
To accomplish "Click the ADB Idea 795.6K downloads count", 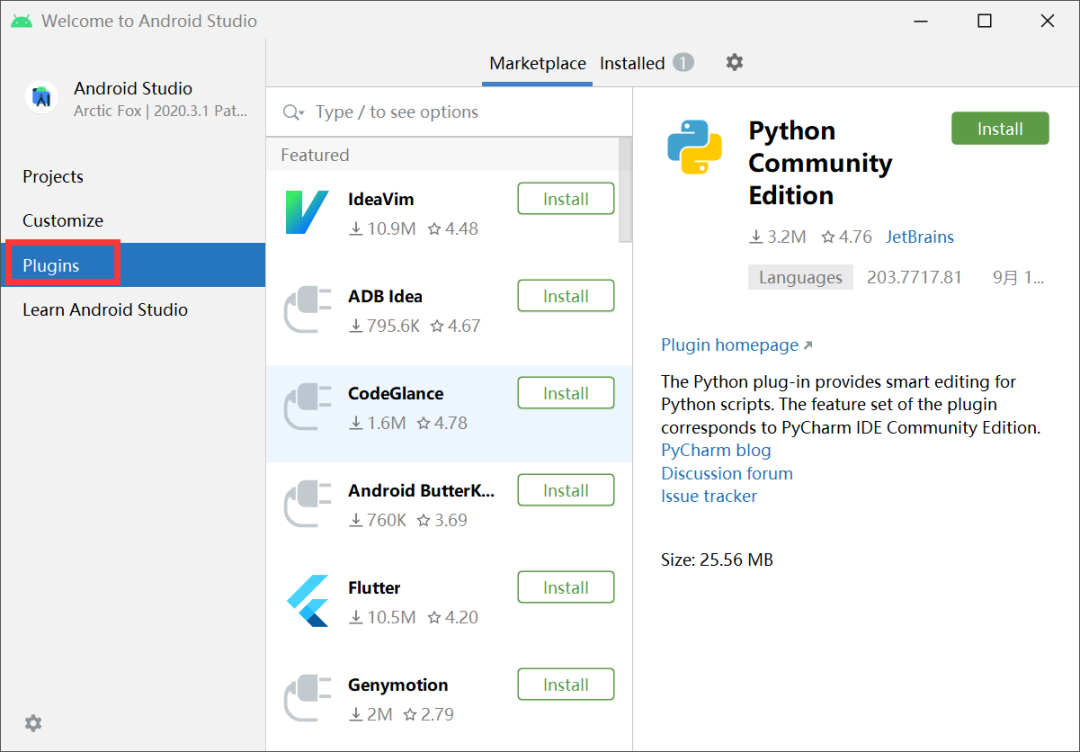I will (384, 326).
